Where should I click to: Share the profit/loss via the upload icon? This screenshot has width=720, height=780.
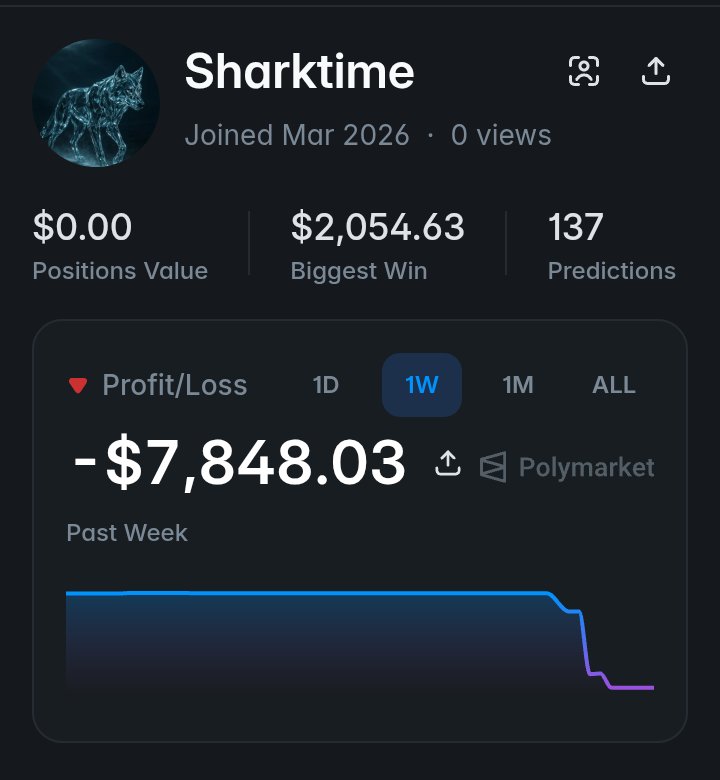(x=448, y=463)
